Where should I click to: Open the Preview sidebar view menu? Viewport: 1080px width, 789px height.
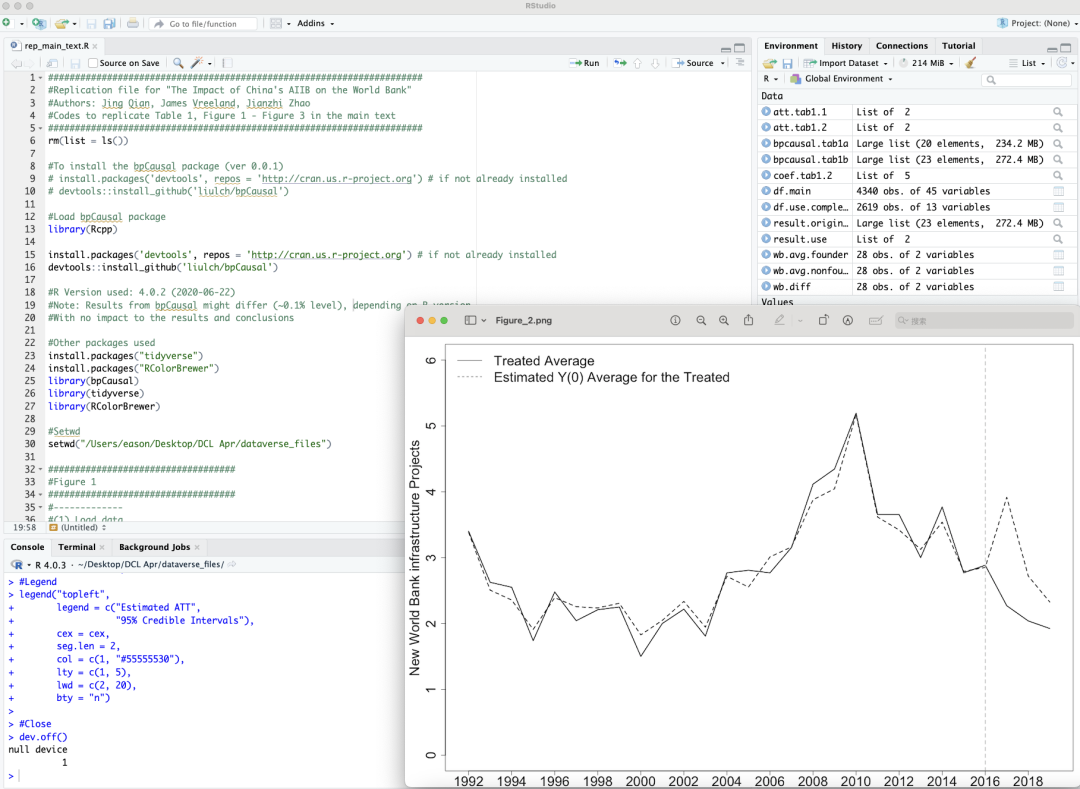coord(475,320)
